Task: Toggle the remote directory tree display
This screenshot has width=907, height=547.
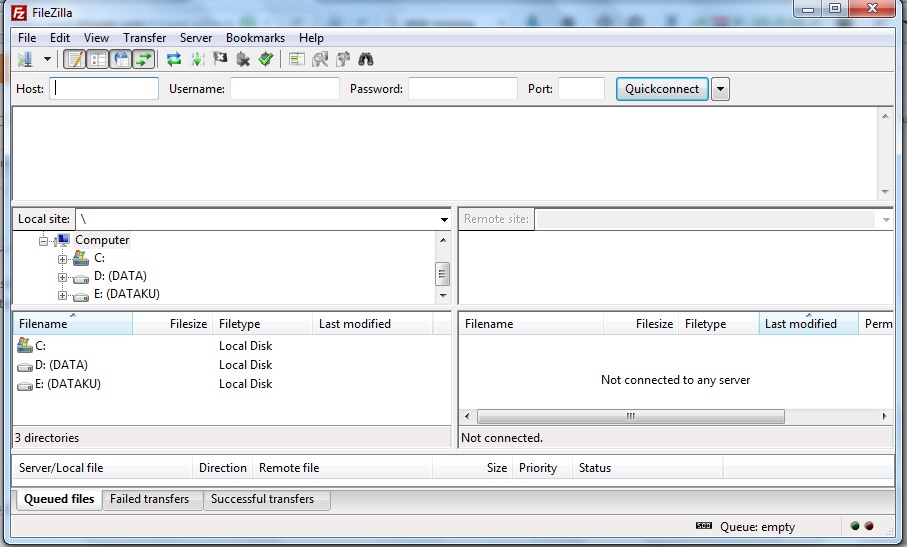Action: [121, 59]
